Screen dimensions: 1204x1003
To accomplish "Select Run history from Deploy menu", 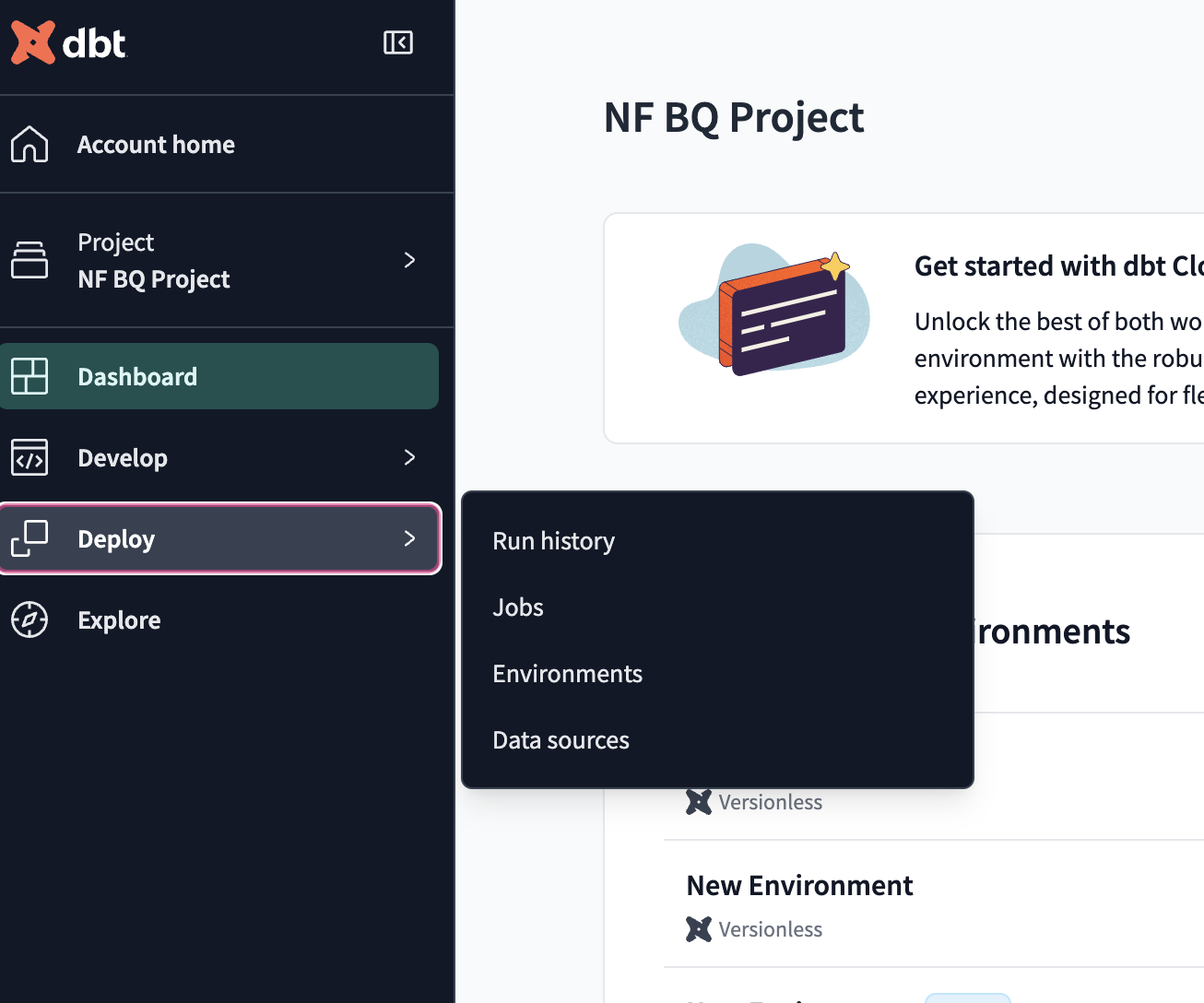I will pos(553,541).
